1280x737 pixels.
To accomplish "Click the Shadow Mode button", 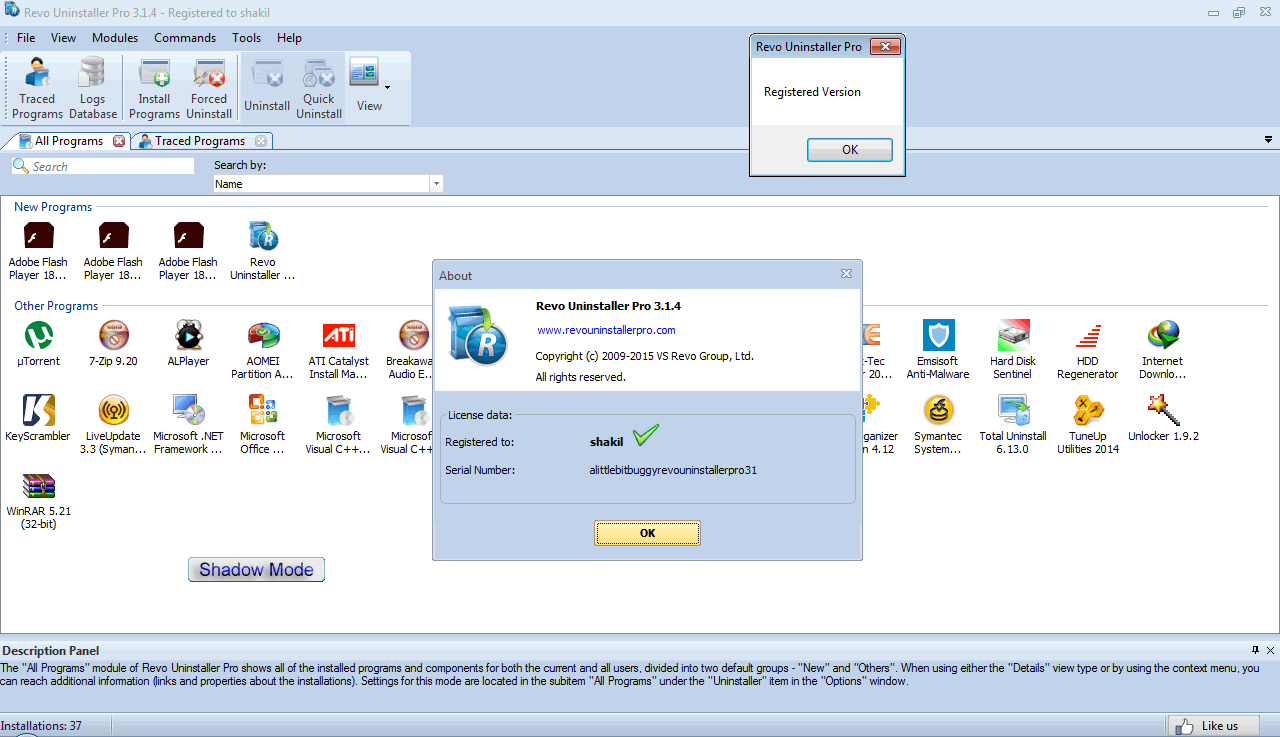I will tap(256, 570).
